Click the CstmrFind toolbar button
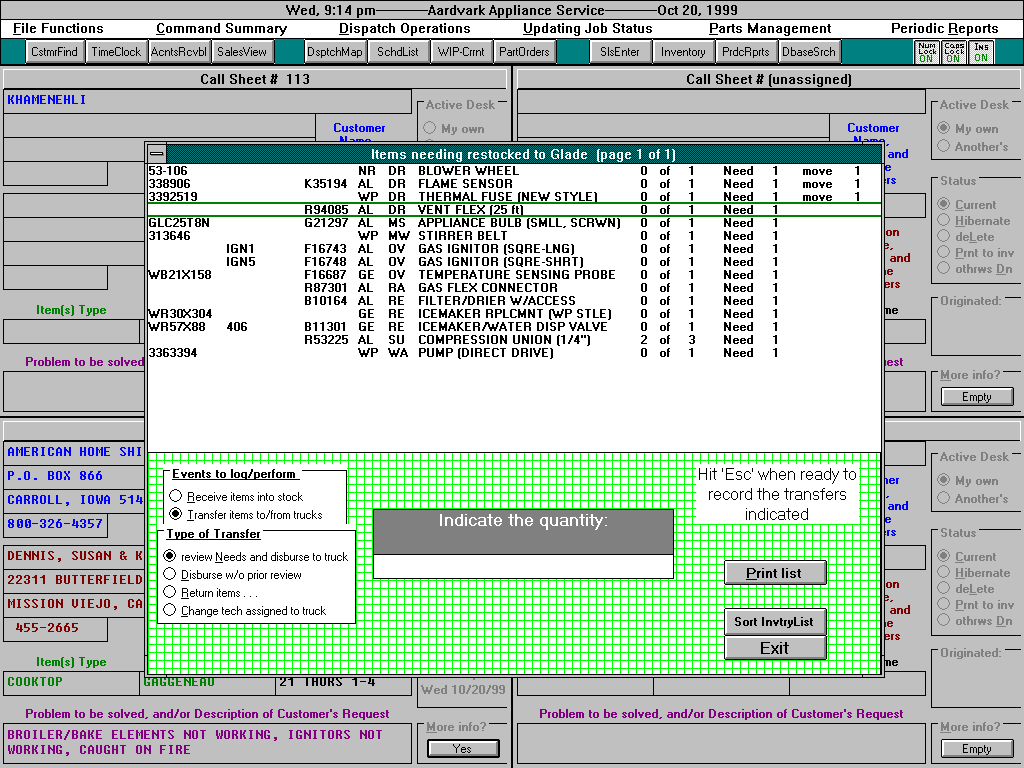The width and height of the screenshot is (1024, 768). coord(54,52)
